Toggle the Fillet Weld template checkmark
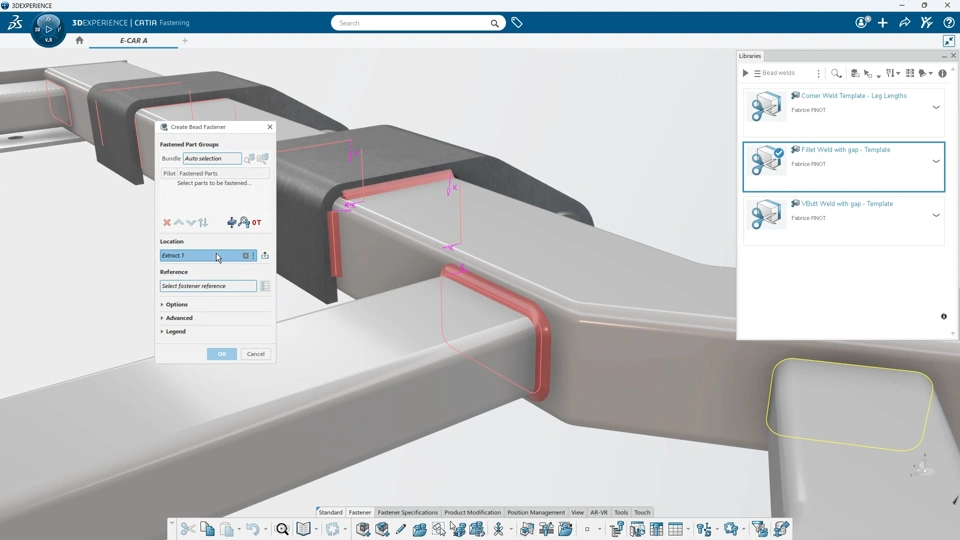Viewport: 960px width, 540px height. (779, 152)
